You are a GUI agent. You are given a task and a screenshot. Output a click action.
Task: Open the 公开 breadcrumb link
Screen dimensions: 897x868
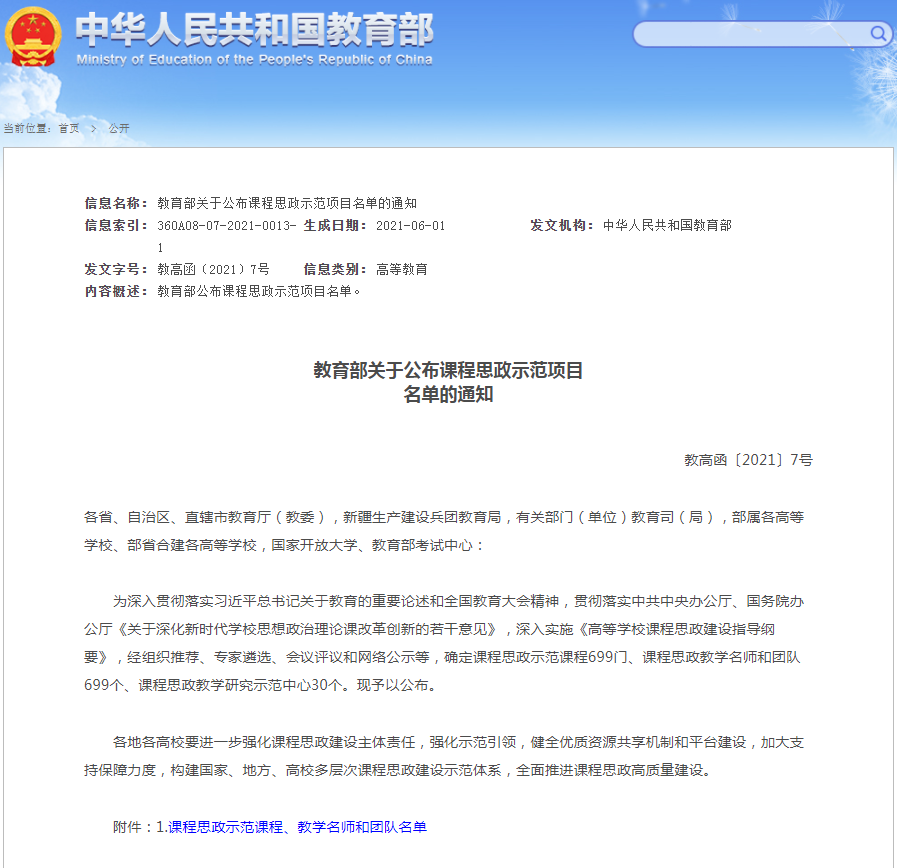119,128
